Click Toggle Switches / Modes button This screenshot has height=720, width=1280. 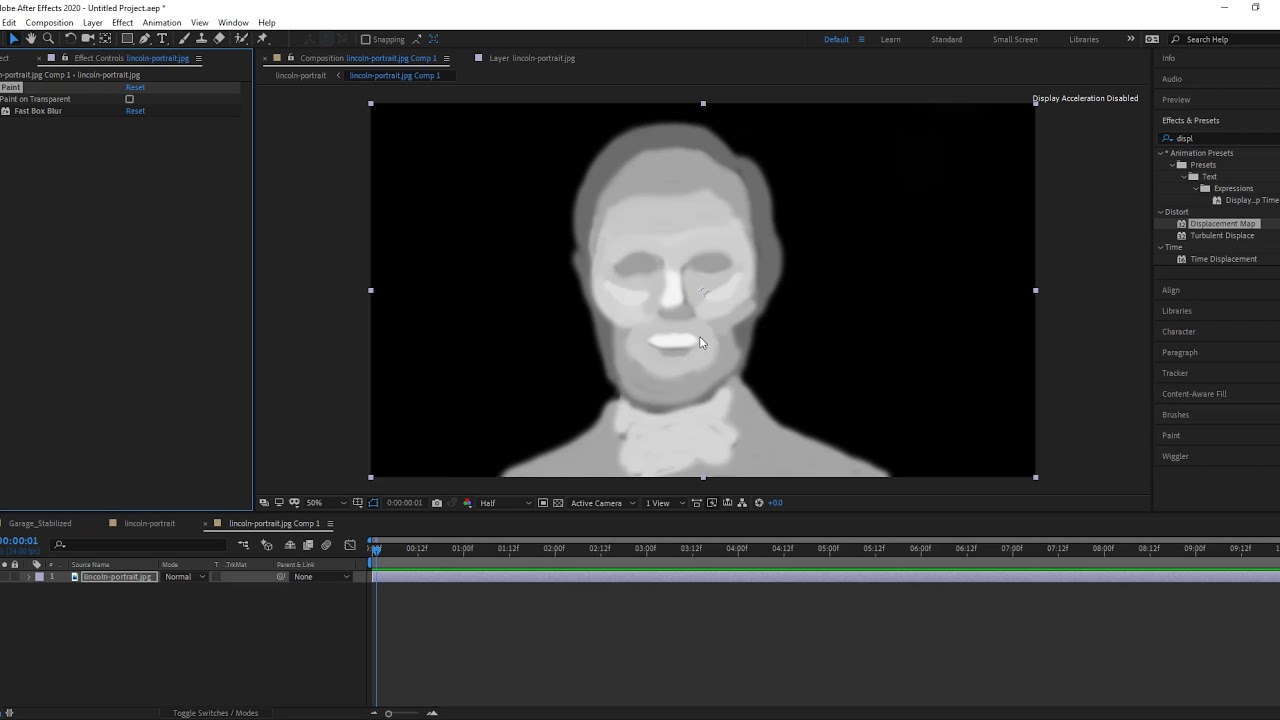[215, 713]
